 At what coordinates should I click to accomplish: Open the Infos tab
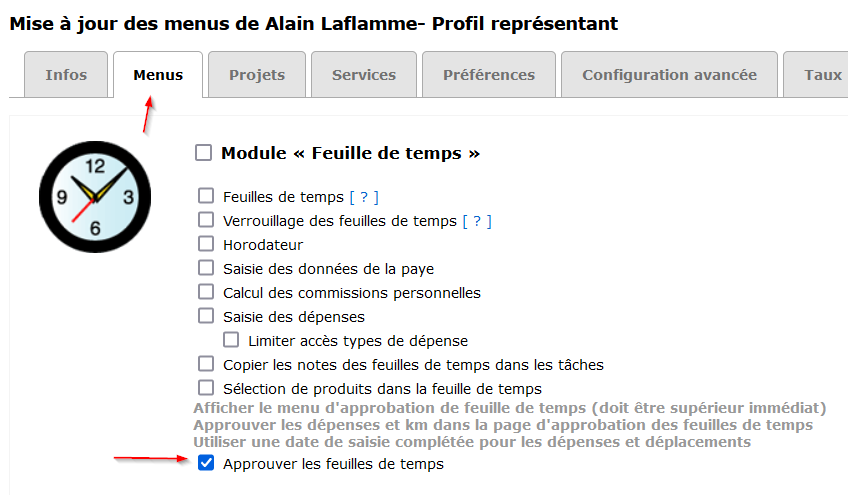point(66,75)
